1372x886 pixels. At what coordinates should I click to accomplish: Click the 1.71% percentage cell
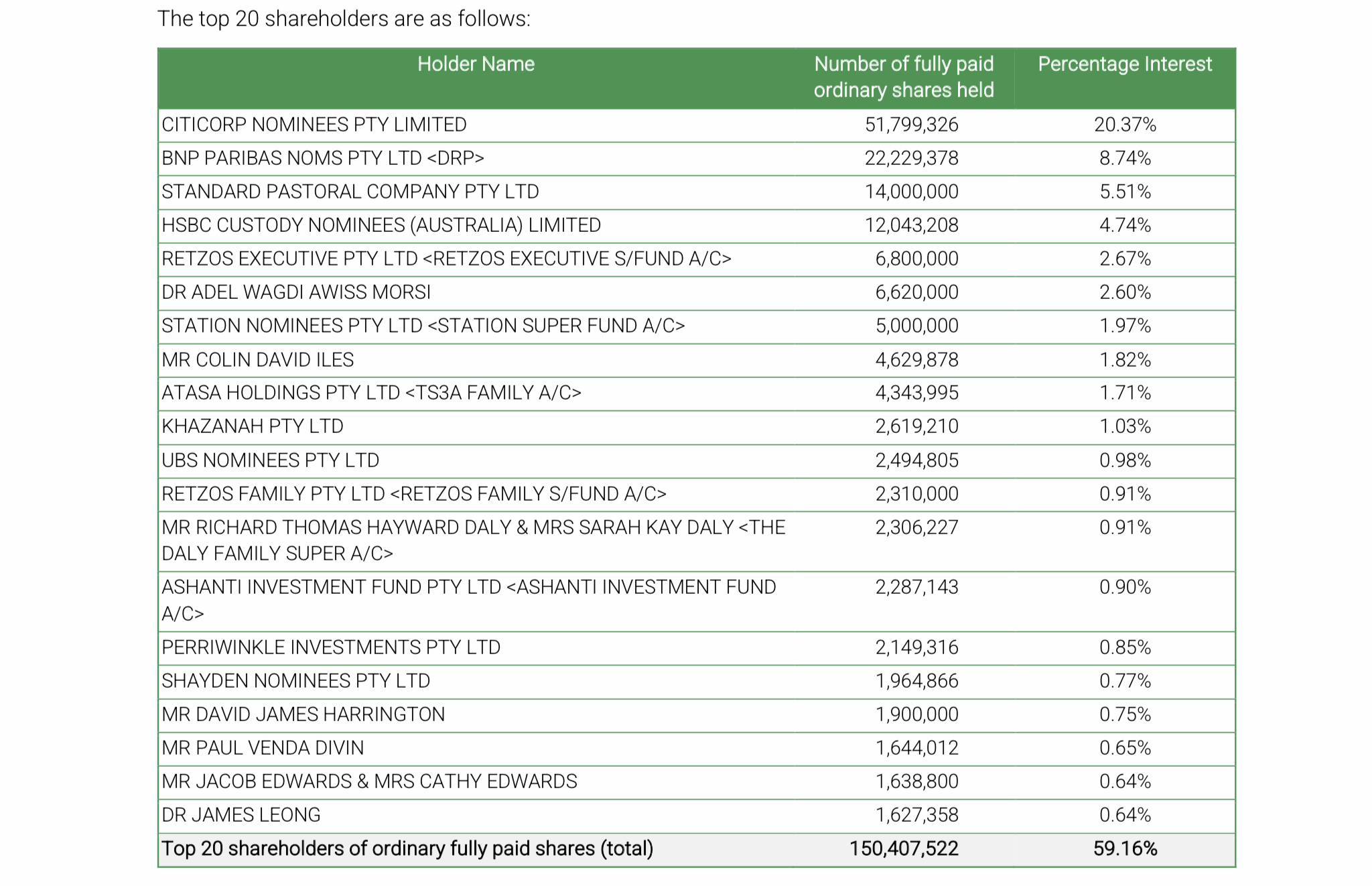pos(1125,393)
